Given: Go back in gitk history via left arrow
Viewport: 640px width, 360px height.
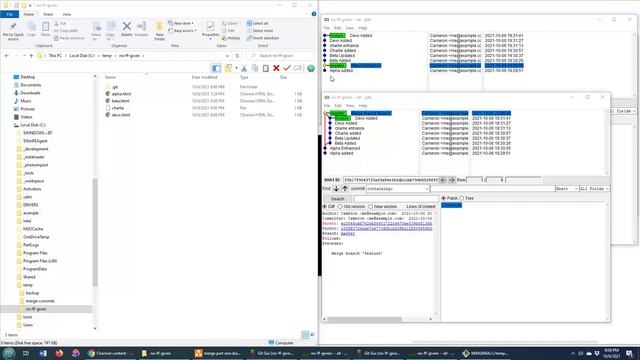Looking at the screenshot, I should click(443, 180).
